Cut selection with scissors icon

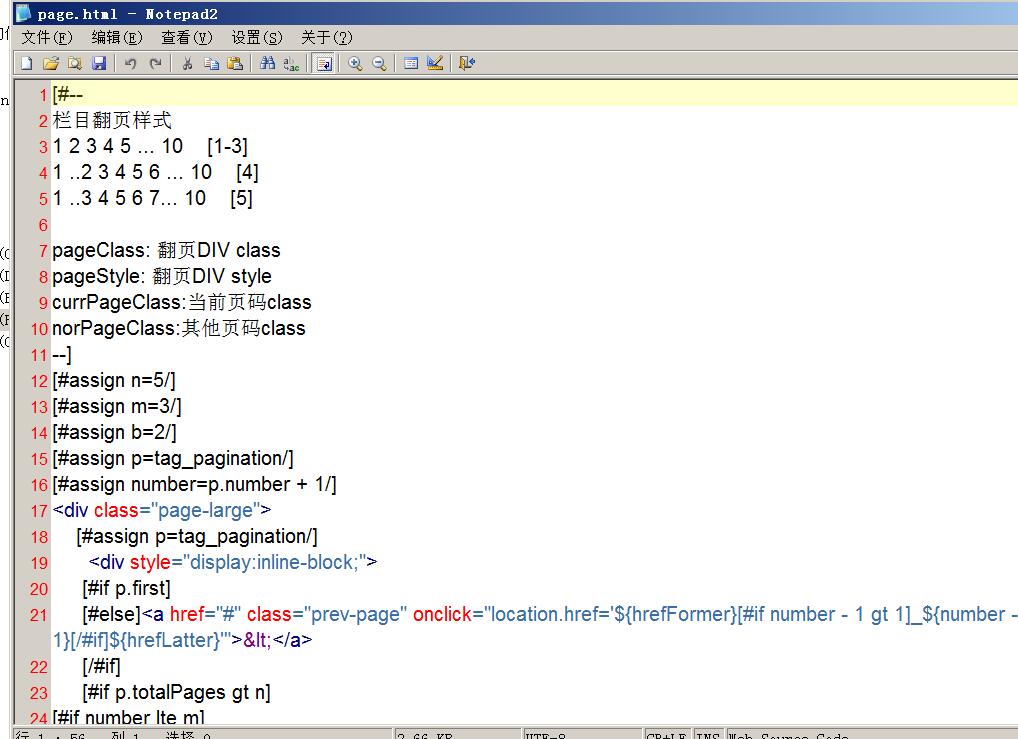[187, 63]
